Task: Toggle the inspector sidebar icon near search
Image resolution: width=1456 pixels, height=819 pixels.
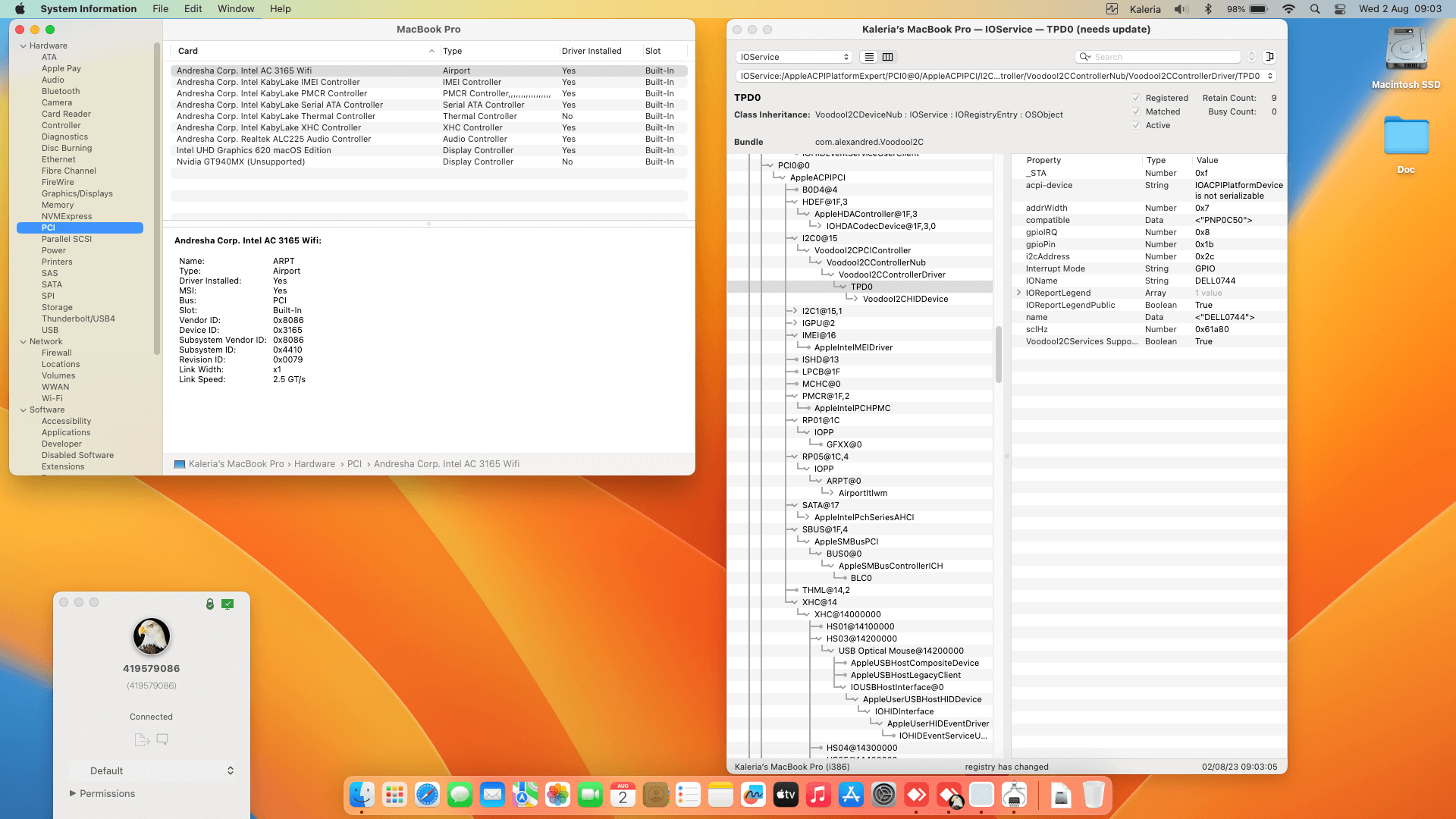Action: coord(1269,57)
